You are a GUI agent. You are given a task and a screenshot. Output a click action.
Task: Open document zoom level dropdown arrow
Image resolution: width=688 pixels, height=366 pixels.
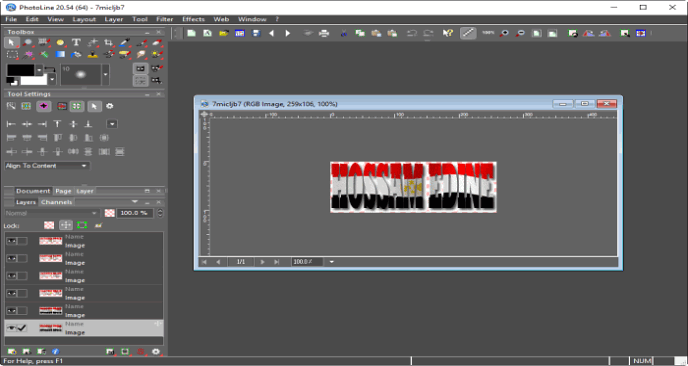(x=332, y=262)
